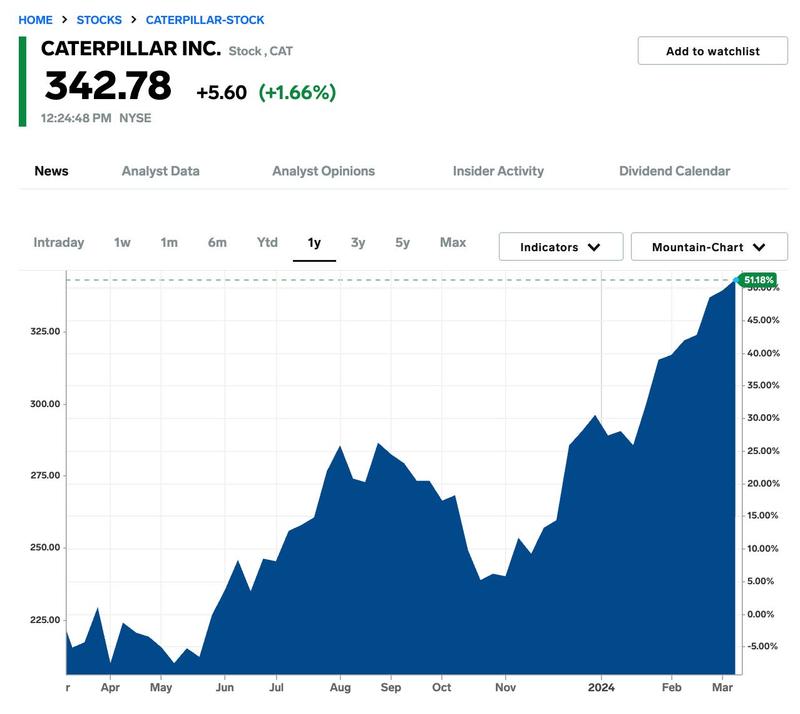
Task: Select the 1y chart range
Action: click(x=314, y=243)
